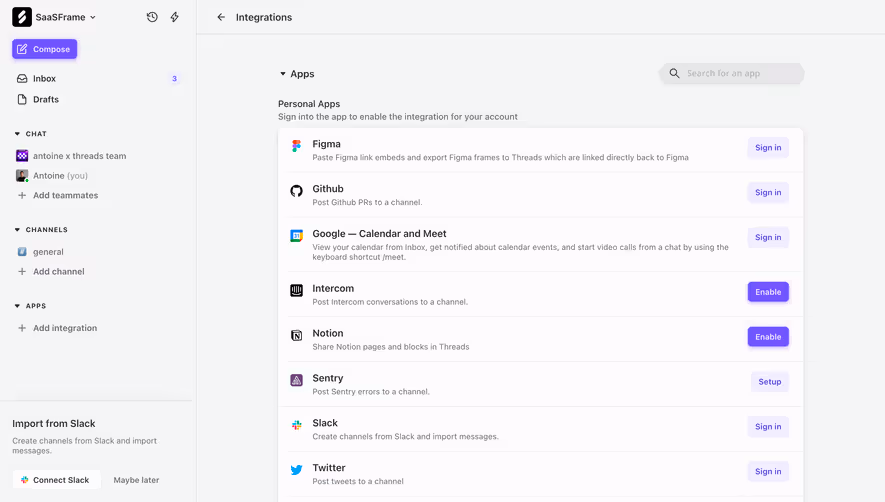Click the search magnifier icon
Image resolution: width=885 pixels, height=502 pixels.
click(674, 73)
